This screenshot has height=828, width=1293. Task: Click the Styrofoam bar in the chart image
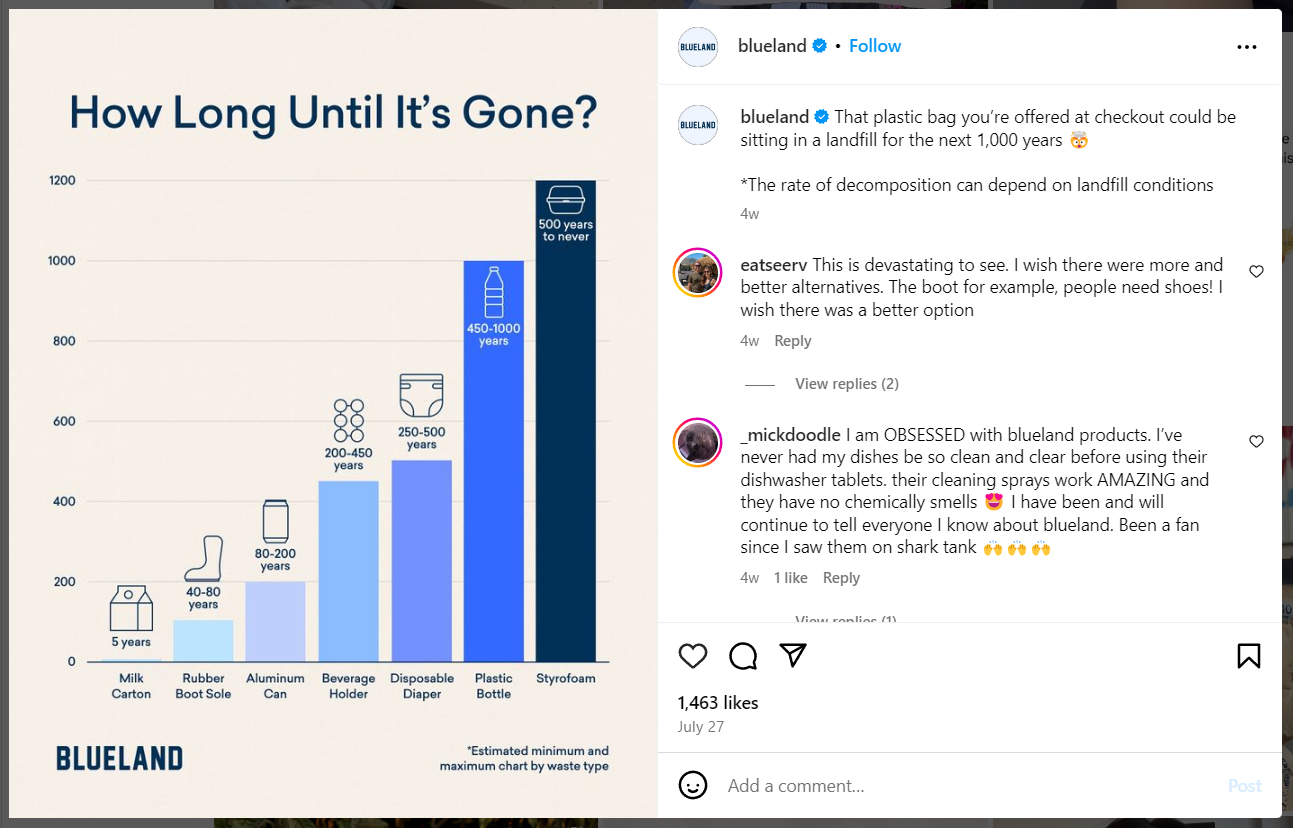(566, 450)
